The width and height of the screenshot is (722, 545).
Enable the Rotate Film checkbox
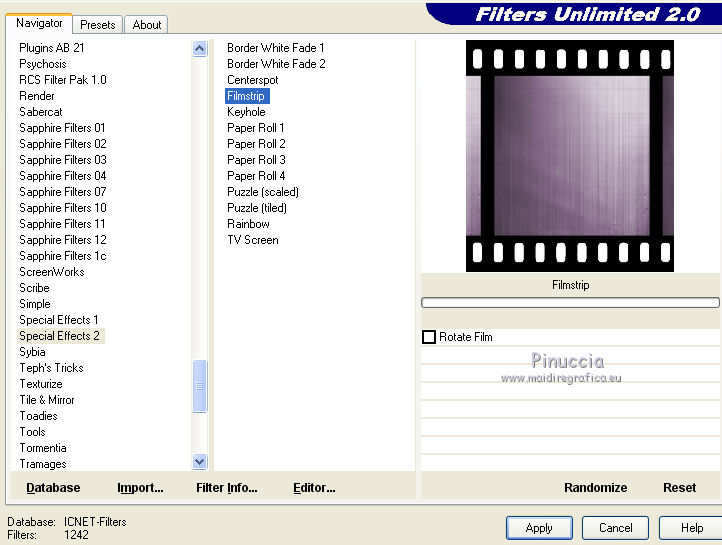click(429, 337)
